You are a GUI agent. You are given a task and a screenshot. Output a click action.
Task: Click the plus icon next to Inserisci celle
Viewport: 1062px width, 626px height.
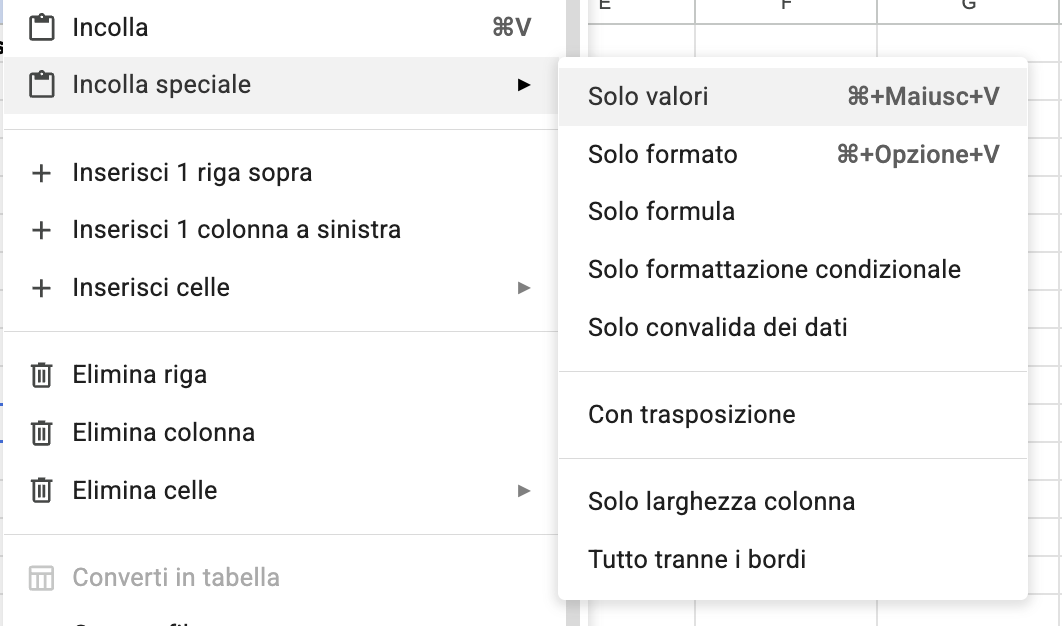(42, 287)
